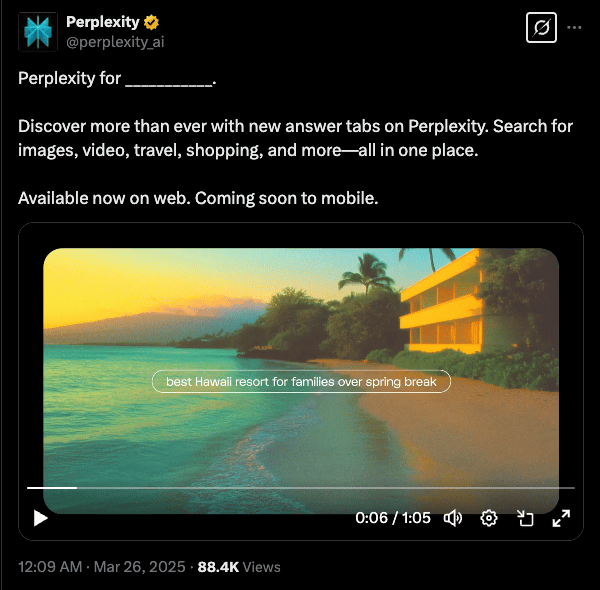The image size is (600, 590).
Task: Click the 0:06 / 1:05 time display
Action: (393, 518)
